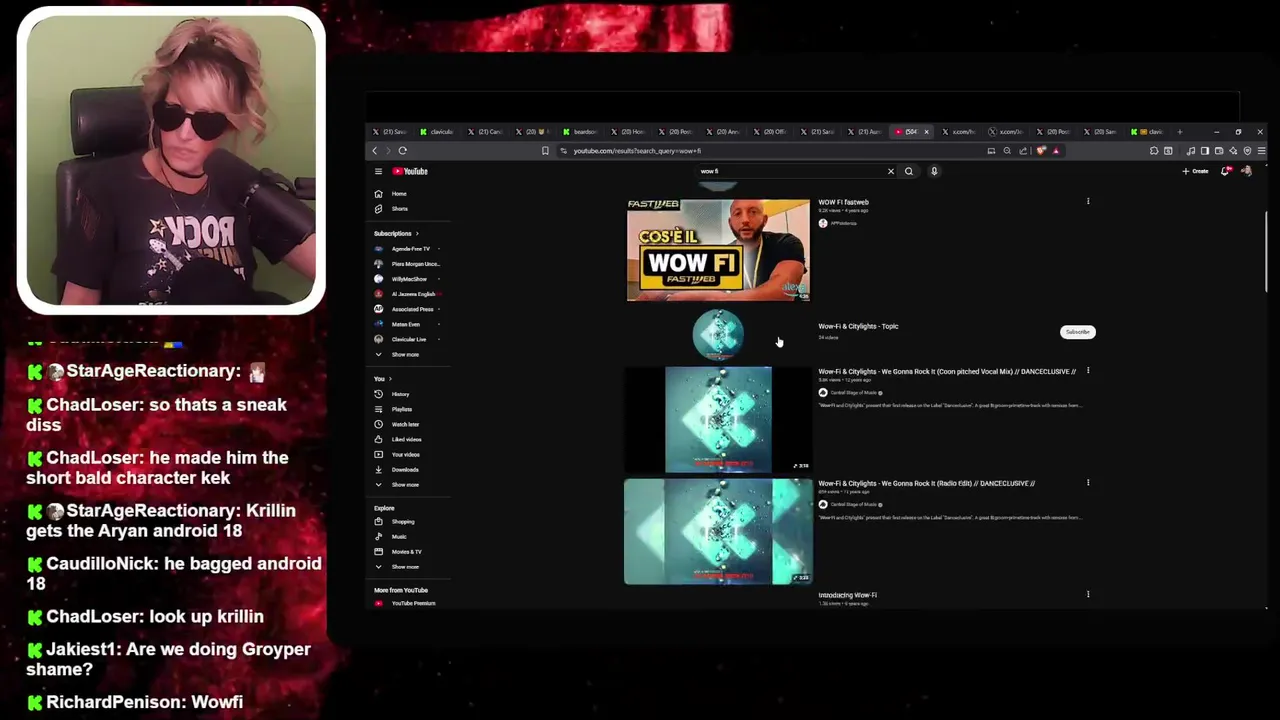Open more options for Coon pitched Vocal Mix video
Image resolution: width=1280 pixels, height=720 pixels.
point(1088,371)
